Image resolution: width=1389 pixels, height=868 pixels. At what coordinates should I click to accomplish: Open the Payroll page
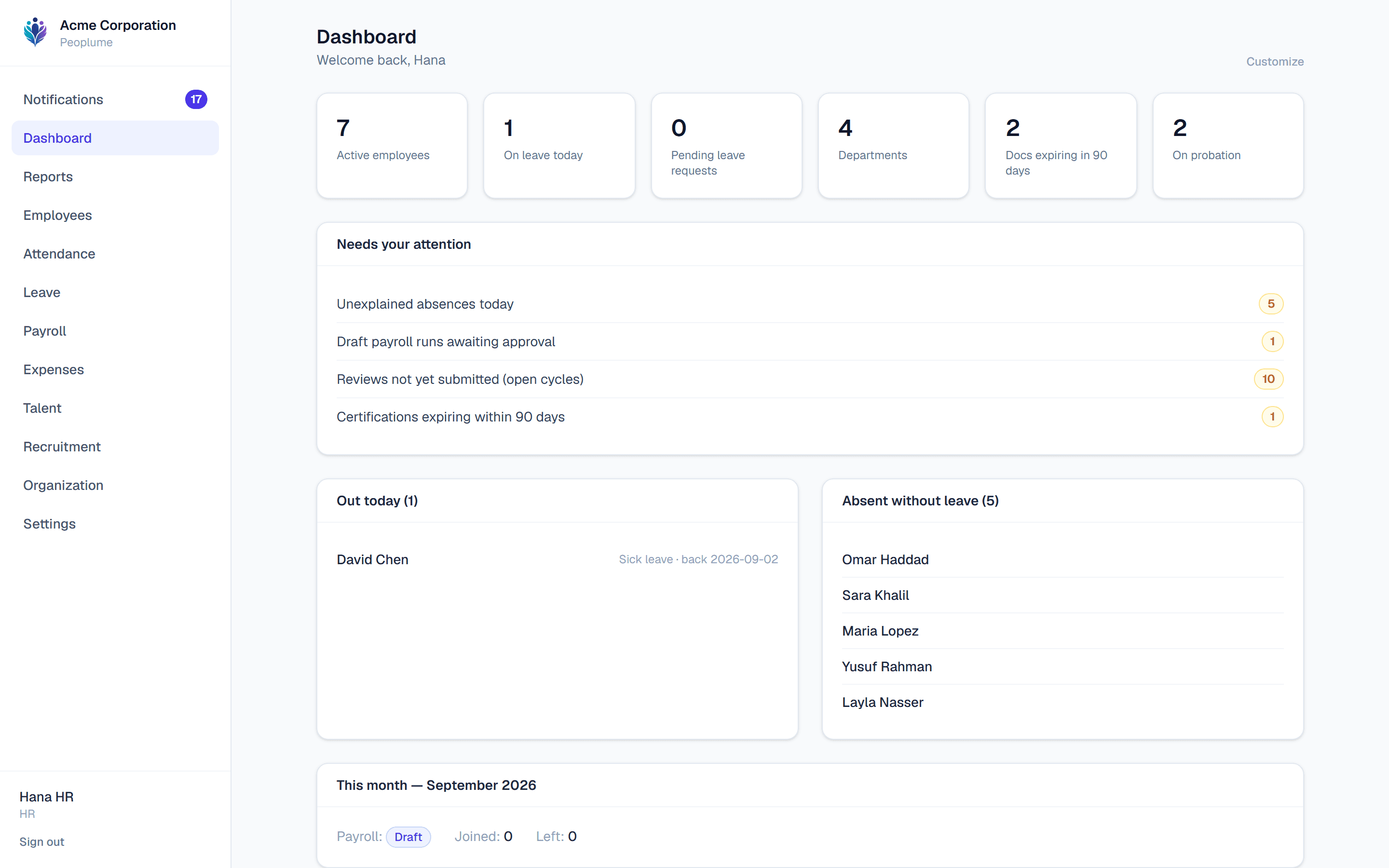115,331
